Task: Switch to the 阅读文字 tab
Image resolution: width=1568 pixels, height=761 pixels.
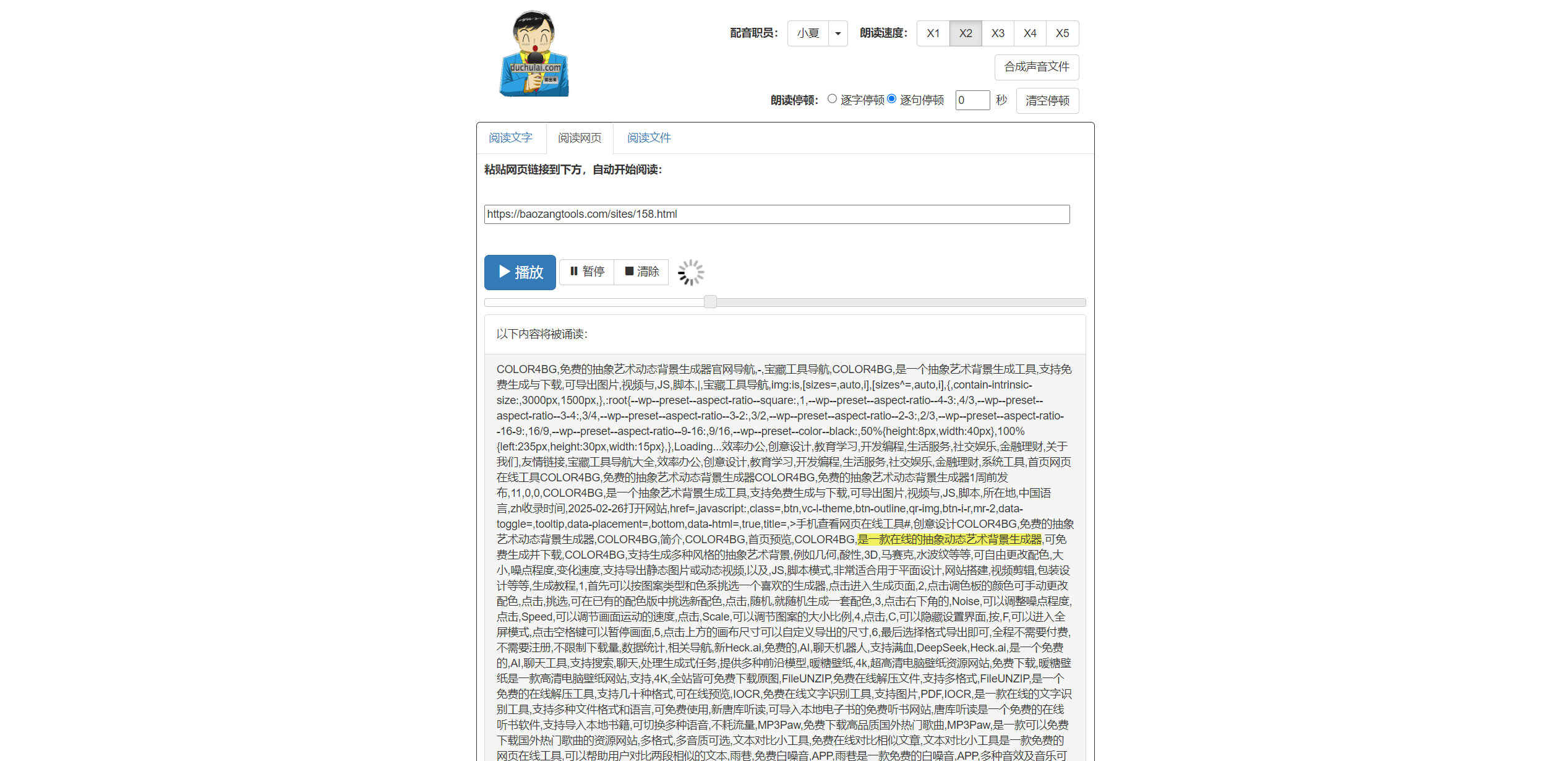Action: pyautogui.click(x=510, y=138)
